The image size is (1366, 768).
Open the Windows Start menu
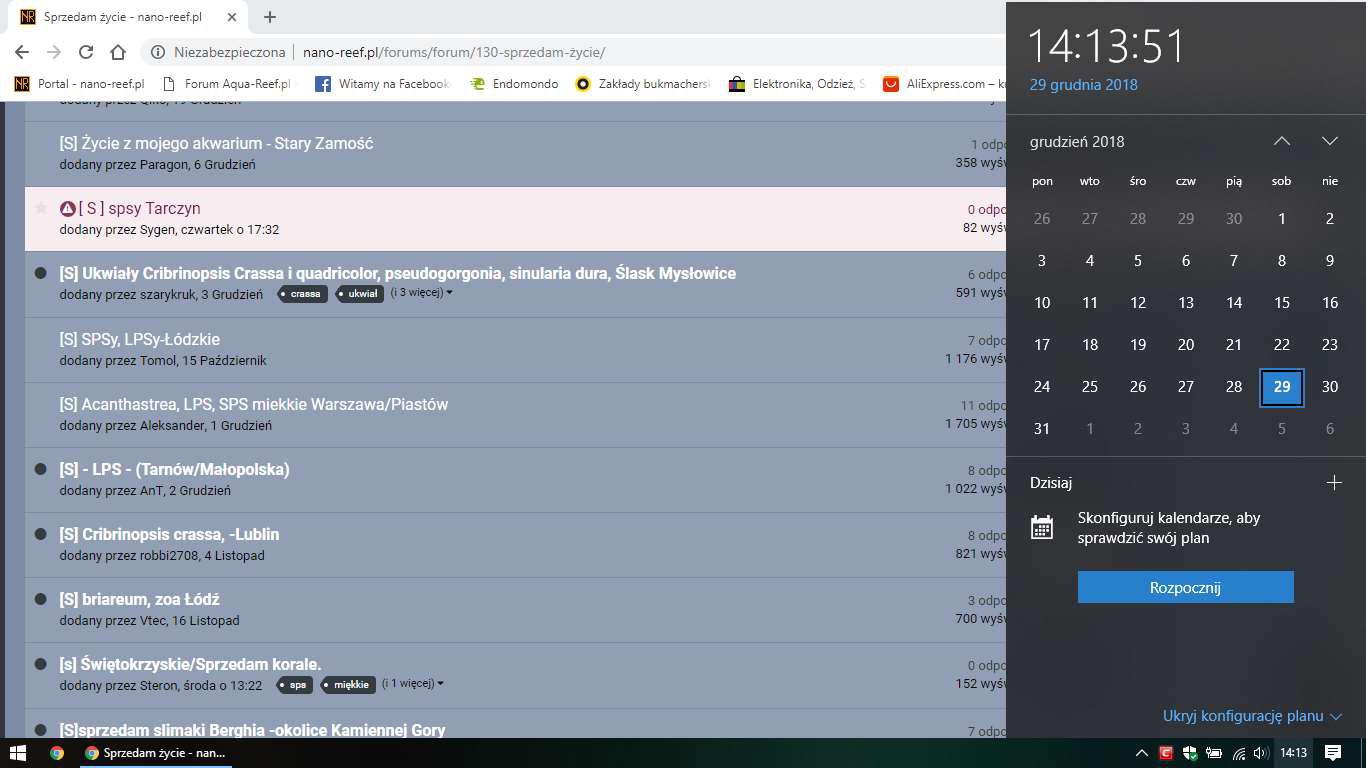click(x=17, y=752)
